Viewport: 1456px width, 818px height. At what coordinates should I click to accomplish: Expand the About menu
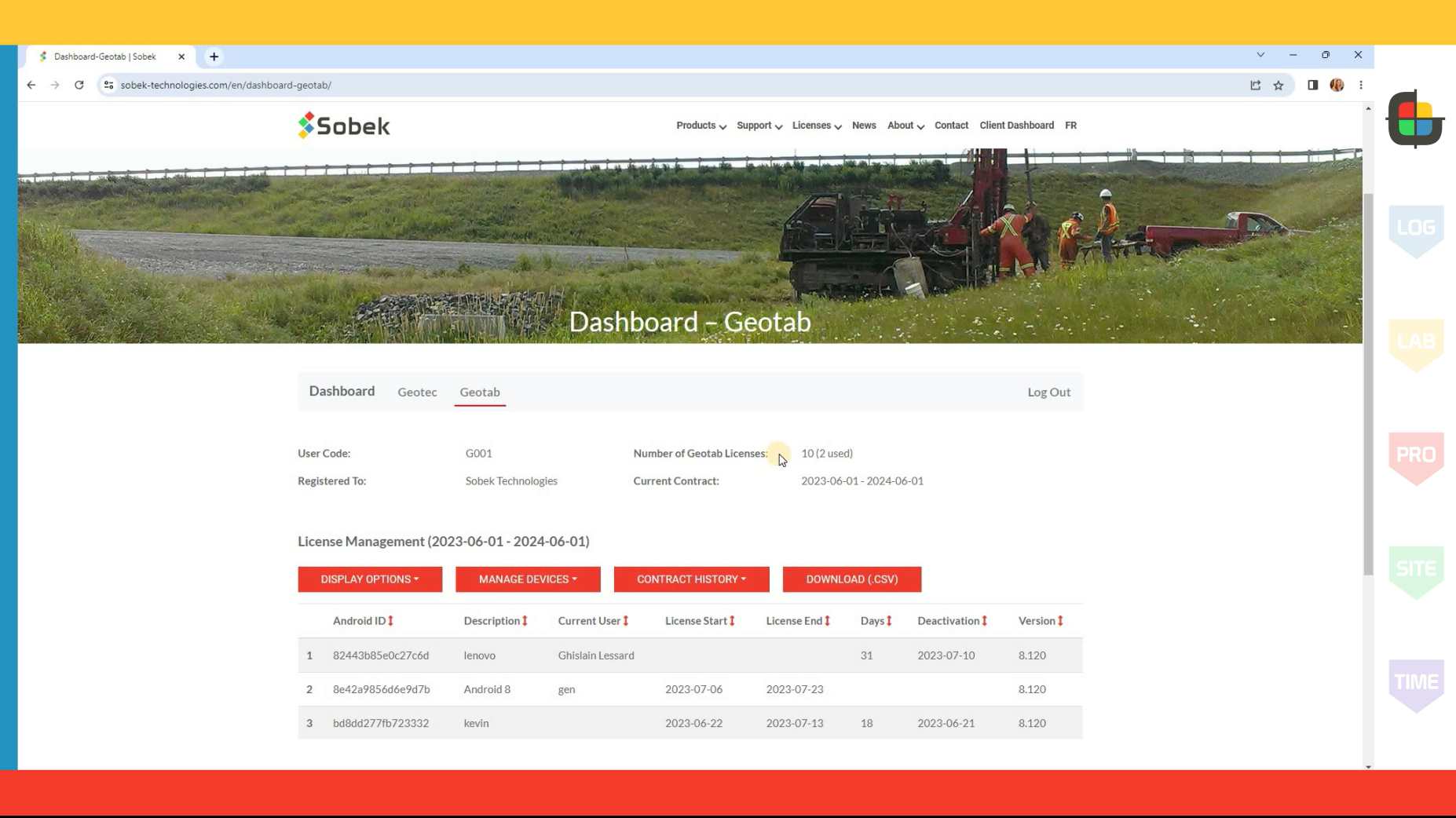click(905, 126)
